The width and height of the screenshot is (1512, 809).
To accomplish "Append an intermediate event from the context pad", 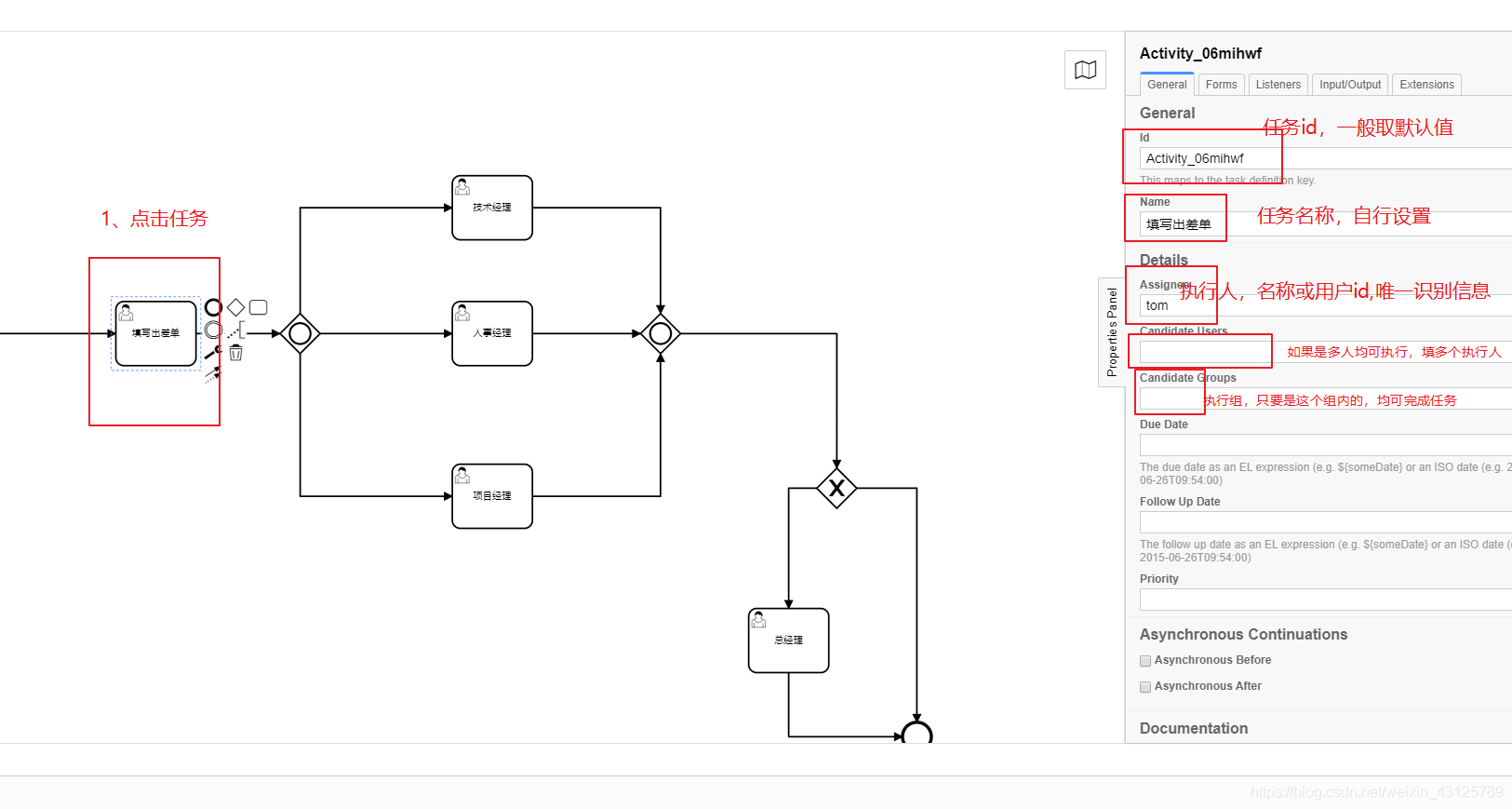I will (x=213, y=330).
